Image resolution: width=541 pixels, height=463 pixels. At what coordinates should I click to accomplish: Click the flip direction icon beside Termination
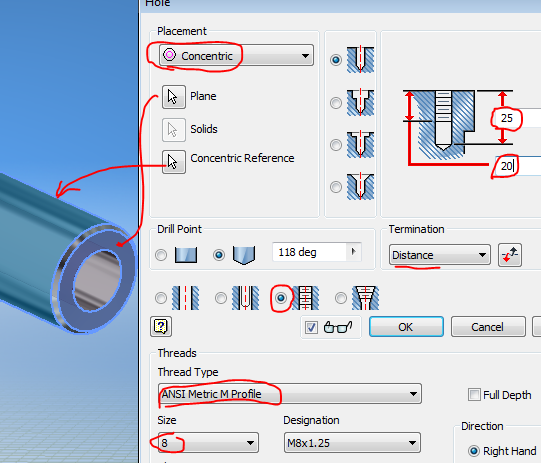pyautogui.click(x=510, y=255)
